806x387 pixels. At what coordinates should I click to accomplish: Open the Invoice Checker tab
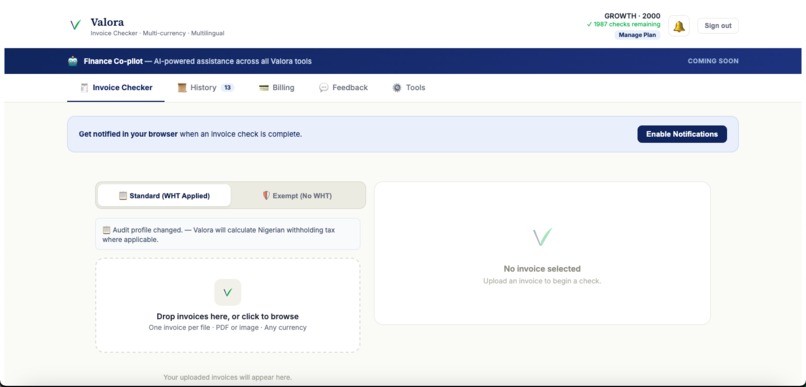point(116,88)
